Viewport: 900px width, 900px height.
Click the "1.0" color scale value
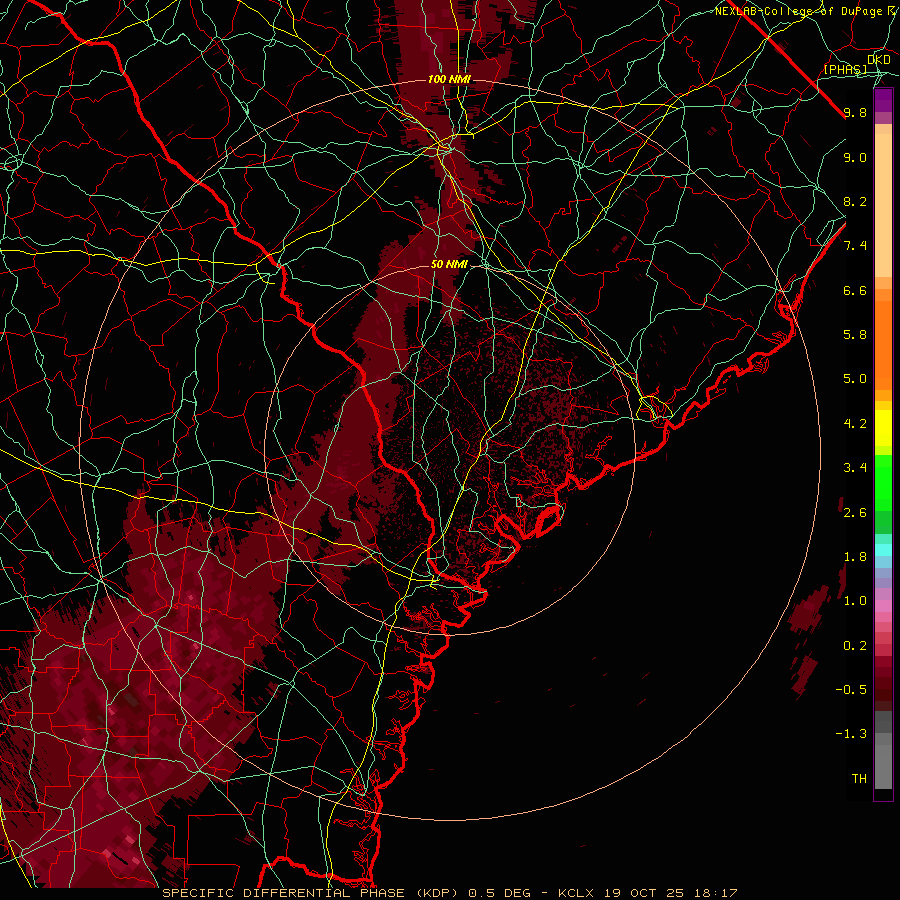coord(855,601)
